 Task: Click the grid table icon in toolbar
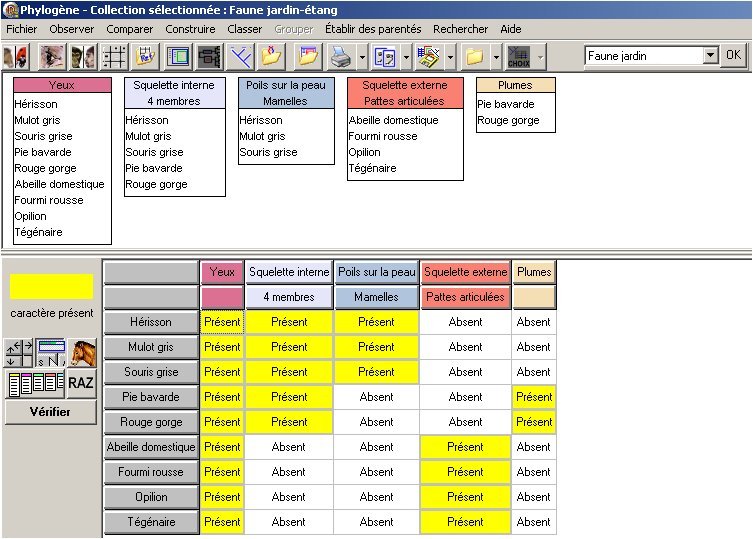(x=114, y=56)
